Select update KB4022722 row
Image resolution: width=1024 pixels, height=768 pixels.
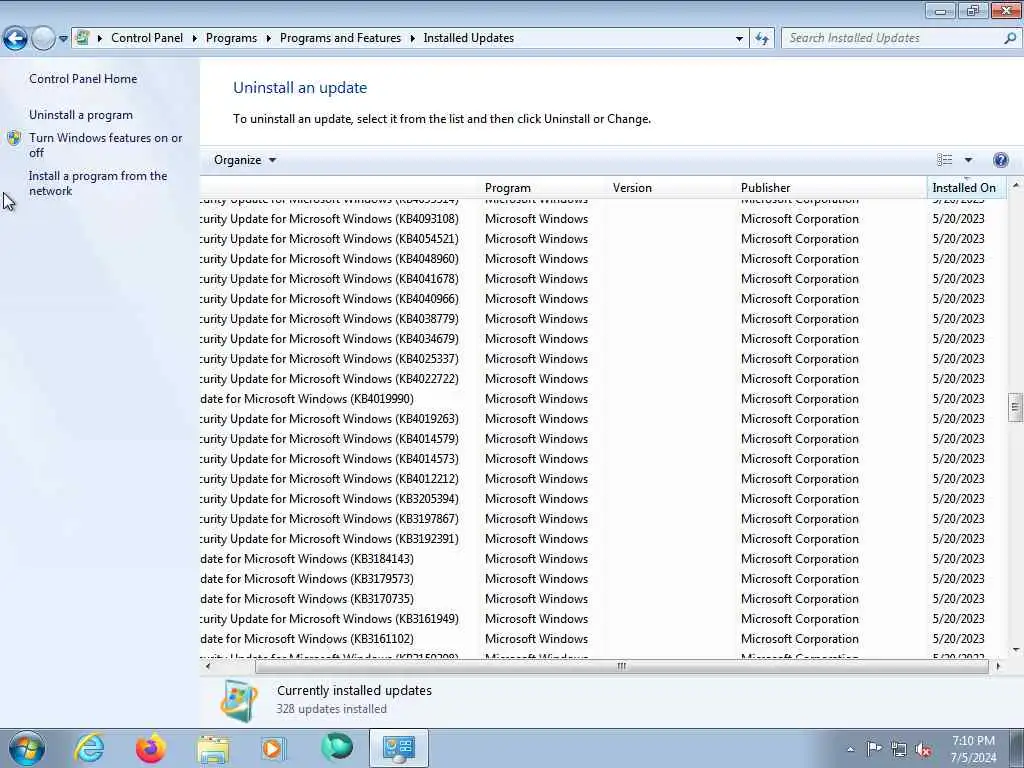point(604,379)
